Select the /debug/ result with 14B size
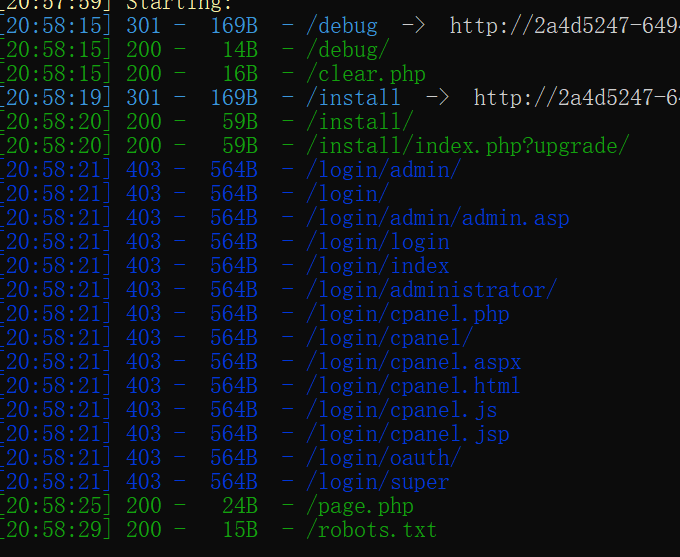Image resolution: width=680 pixels, height=557 pixels. [353, 50]
